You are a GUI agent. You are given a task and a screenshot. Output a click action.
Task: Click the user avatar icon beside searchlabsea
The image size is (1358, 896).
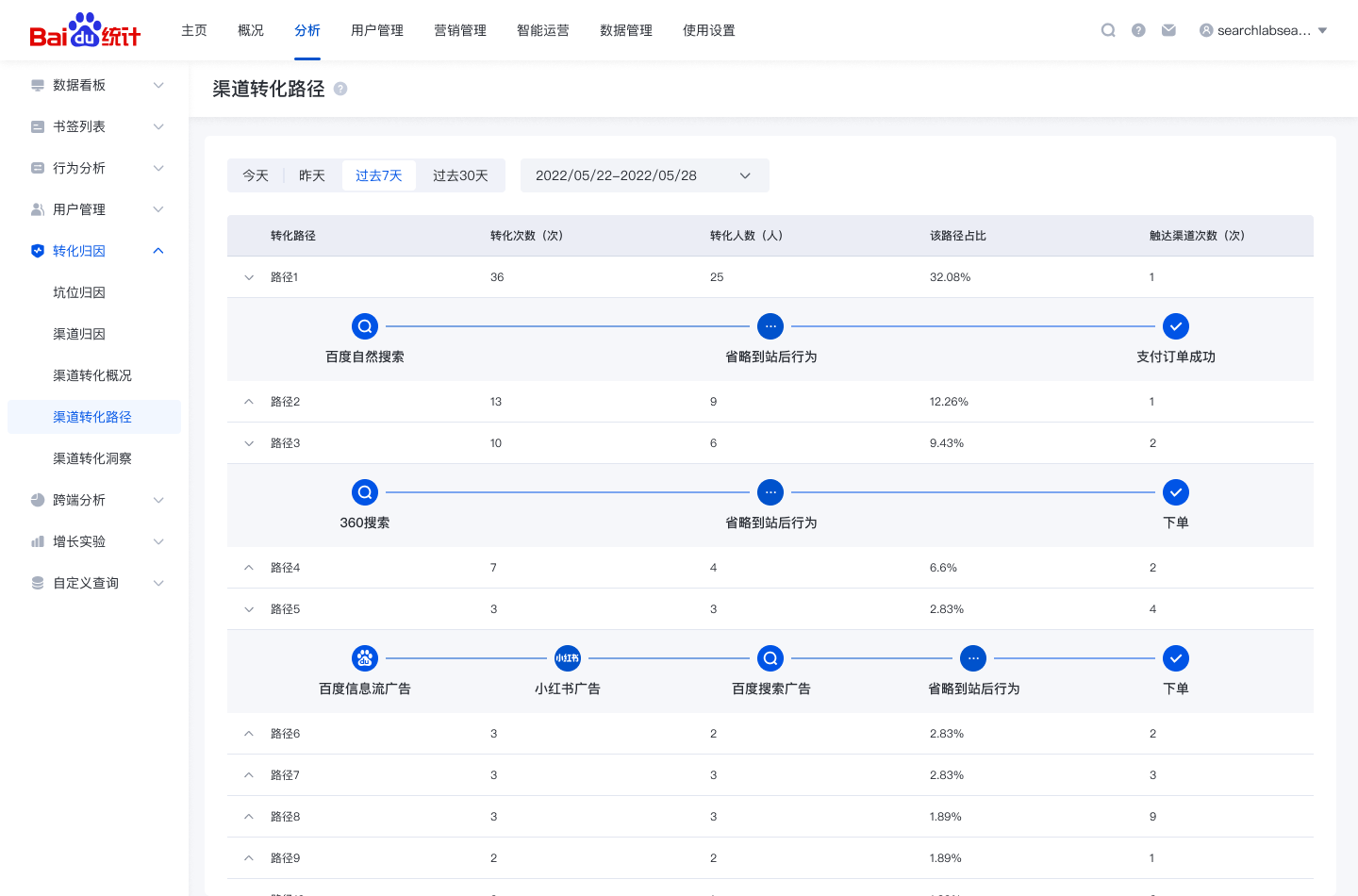[1206, 30]
